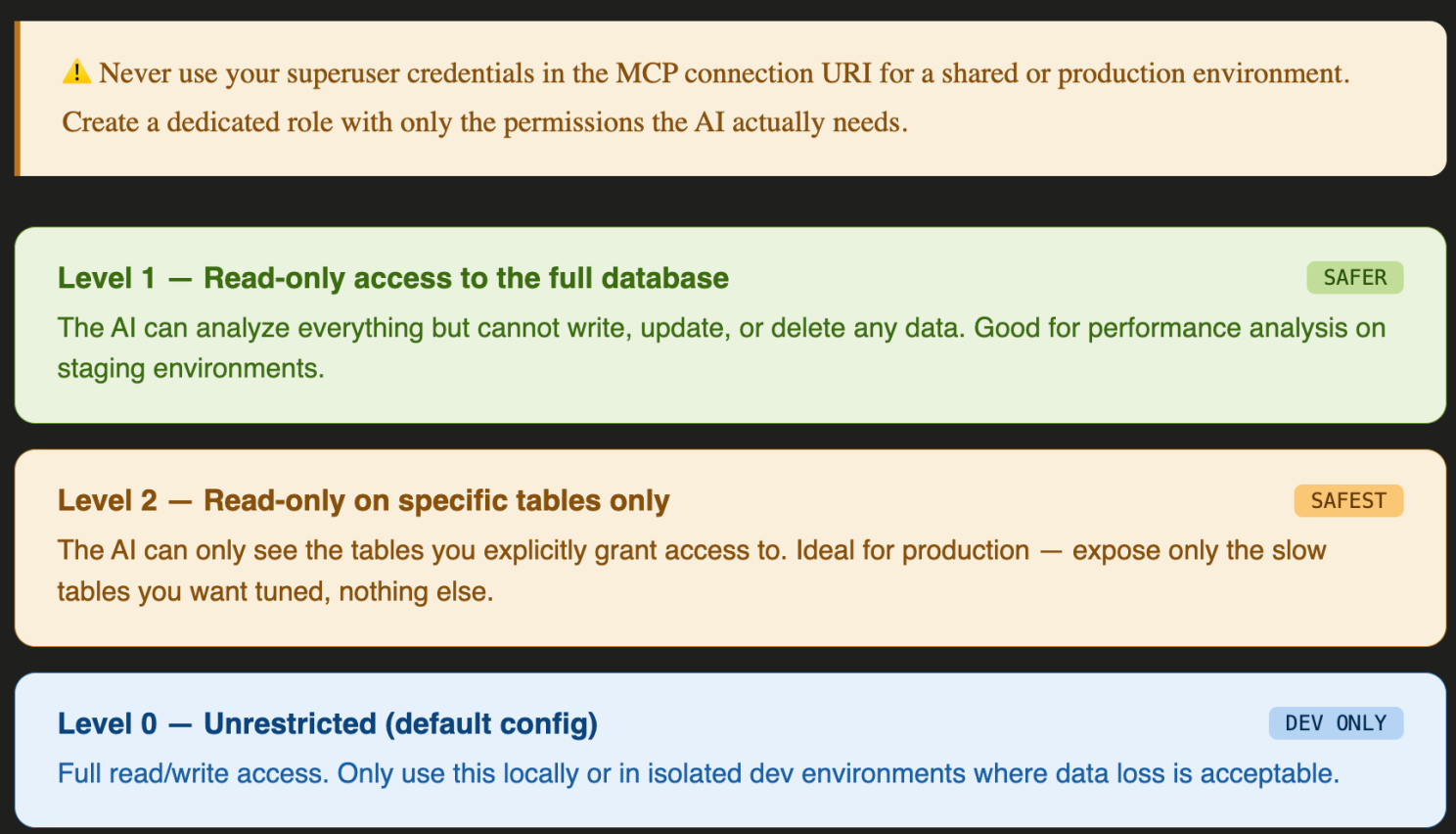Click 'tables you want tuned, nothing else.' line
The image size is (1456, 834).
tap(275, 591)
